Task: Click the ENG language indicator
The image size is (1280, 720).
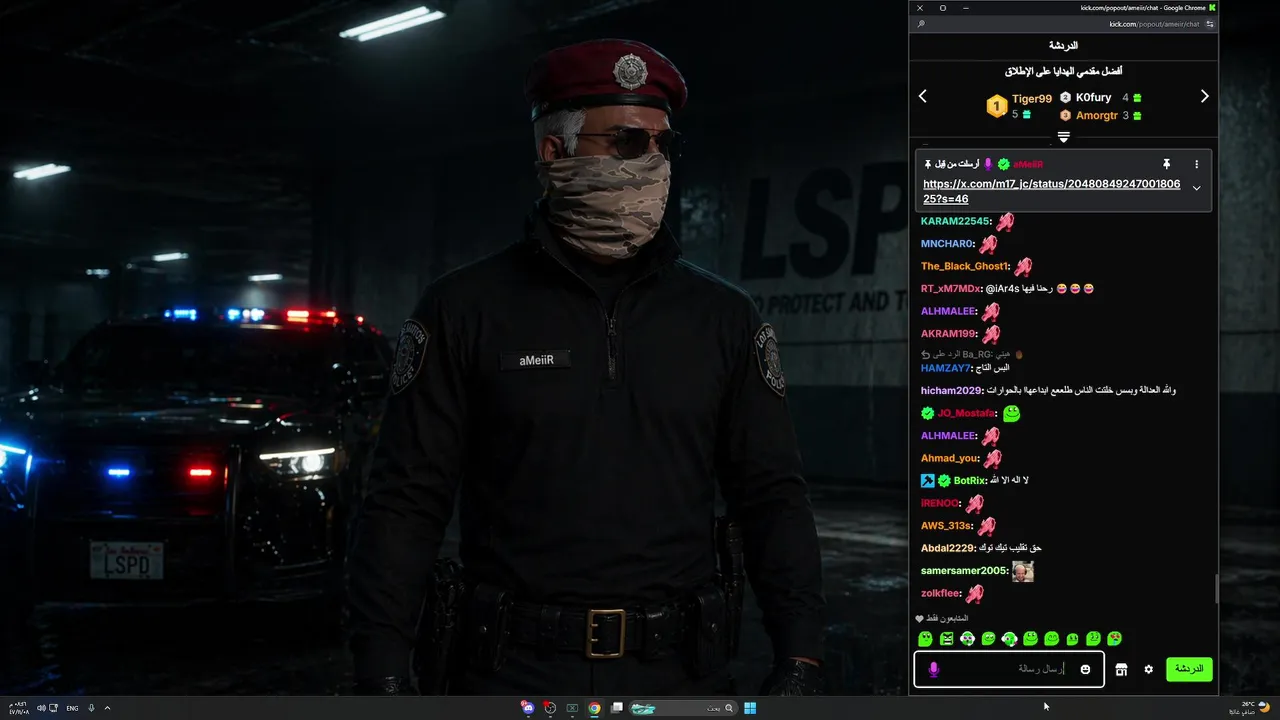Action: (x=72, y=708)
